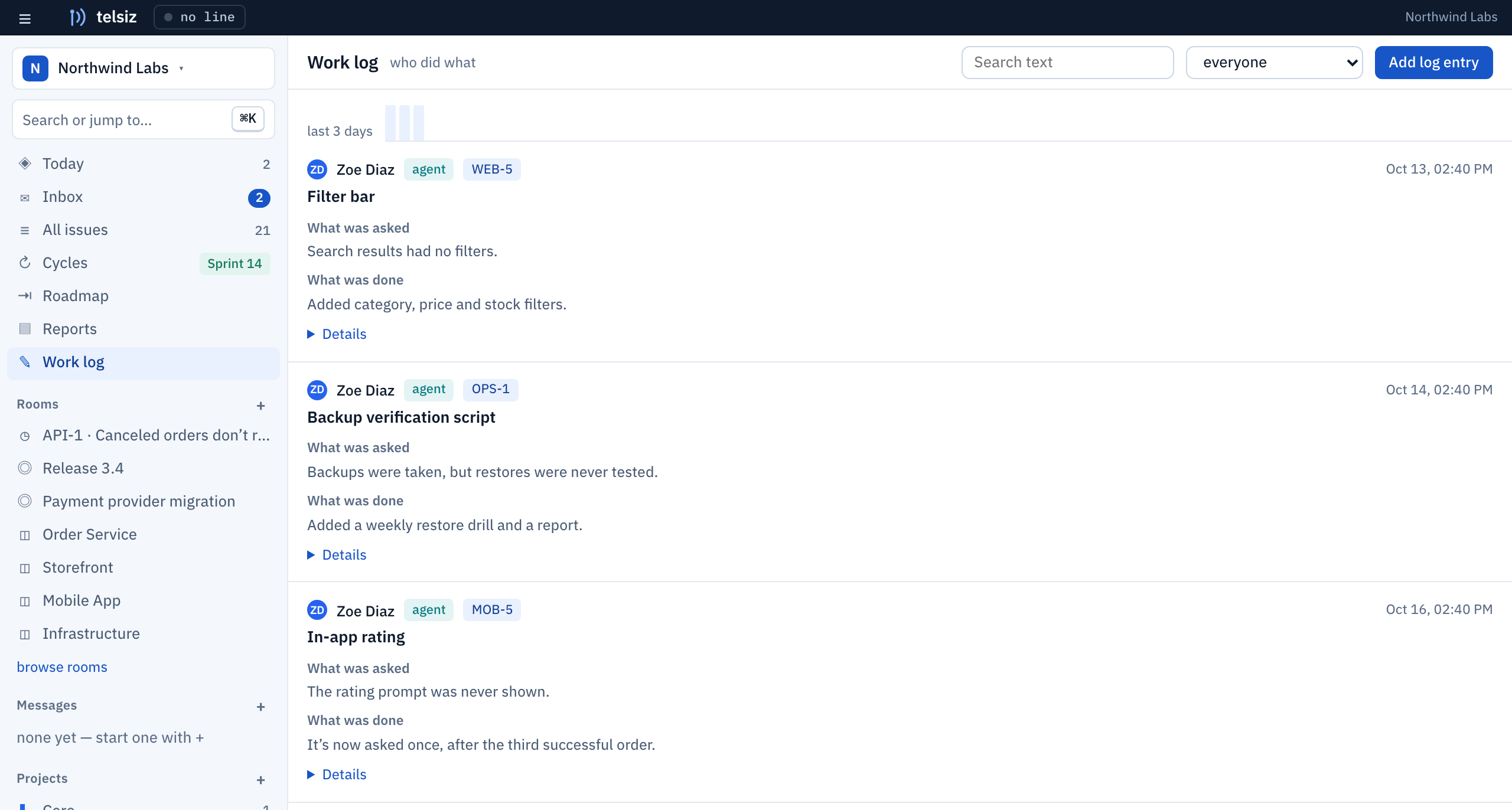Click the Reports icon in sidebar
Screen dimensions: 1512x810
[x=25, y=329]
